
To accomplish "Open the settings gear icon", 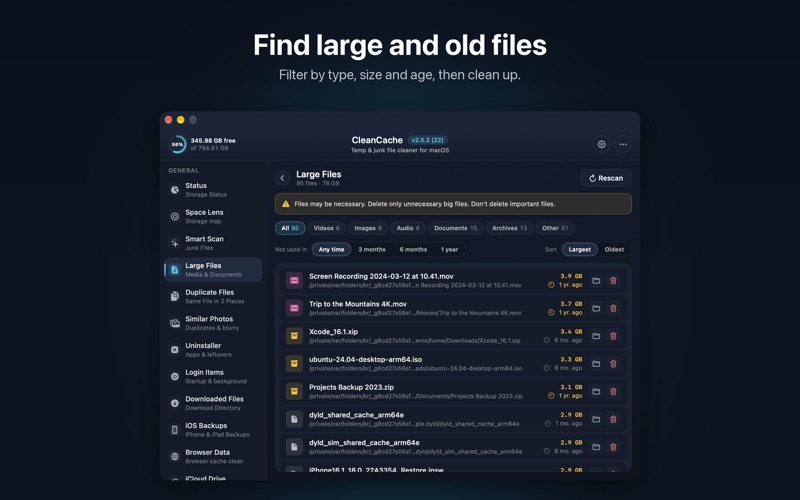I will click(x=602, y=144).
